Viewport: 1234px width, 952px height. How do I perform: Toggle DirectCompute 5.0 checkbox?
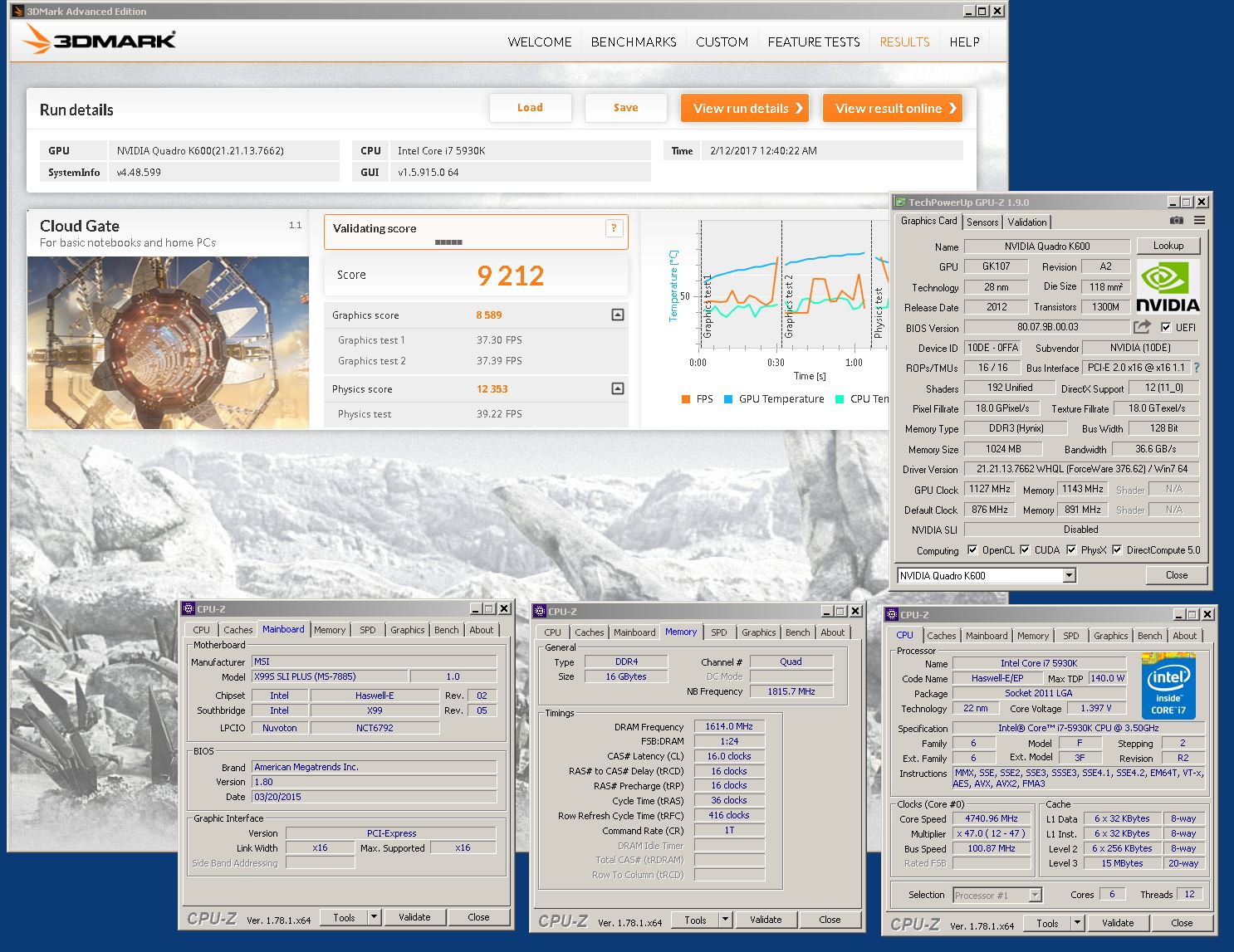[1117, 549]
